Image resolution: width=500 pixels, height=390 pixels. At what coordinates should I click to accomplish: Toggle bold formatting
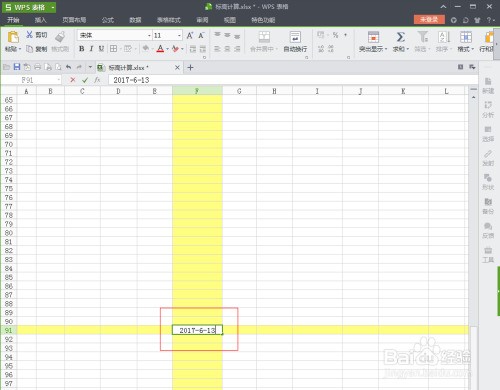81,49
